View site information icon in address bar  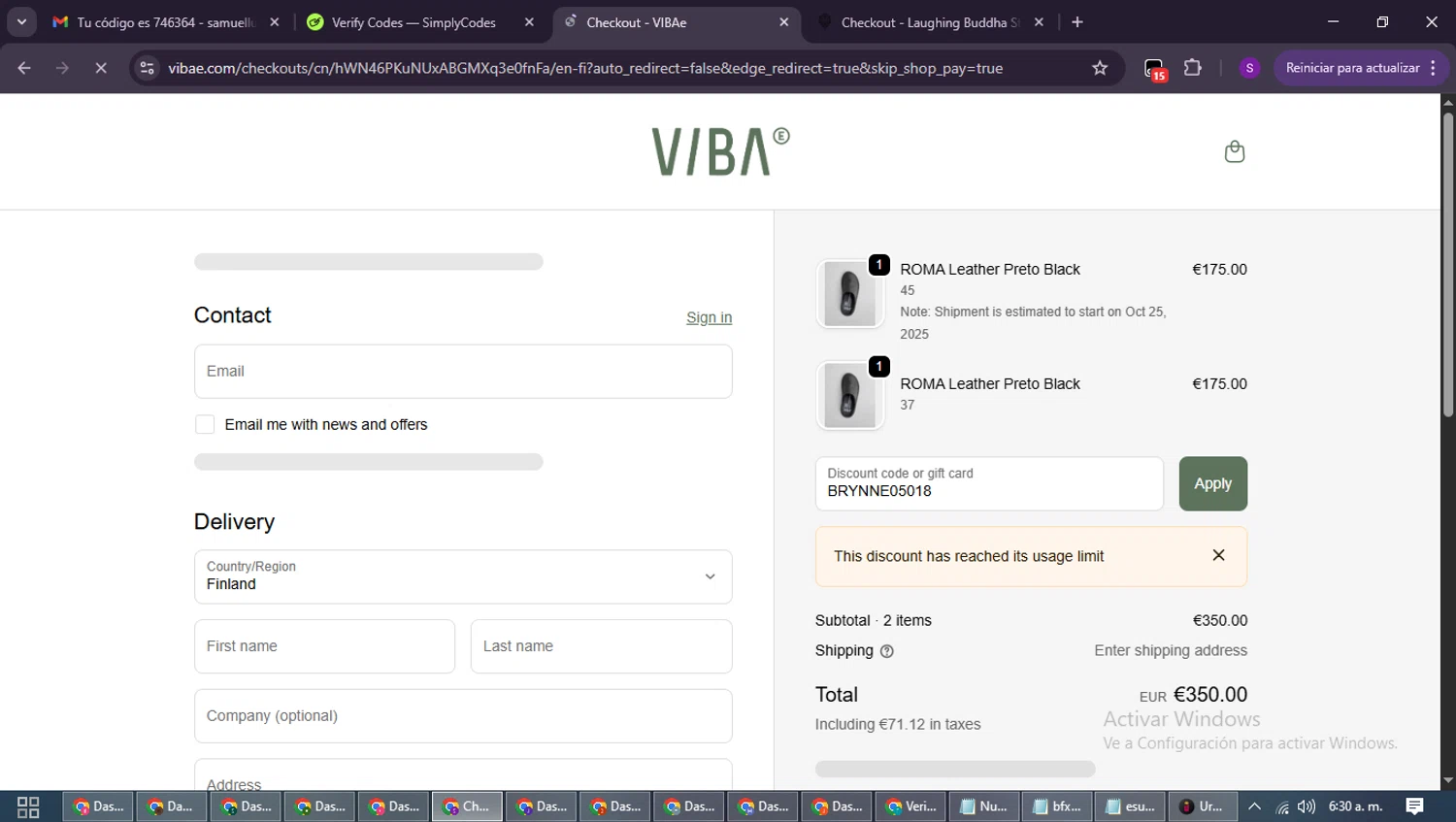coord(148,68)
